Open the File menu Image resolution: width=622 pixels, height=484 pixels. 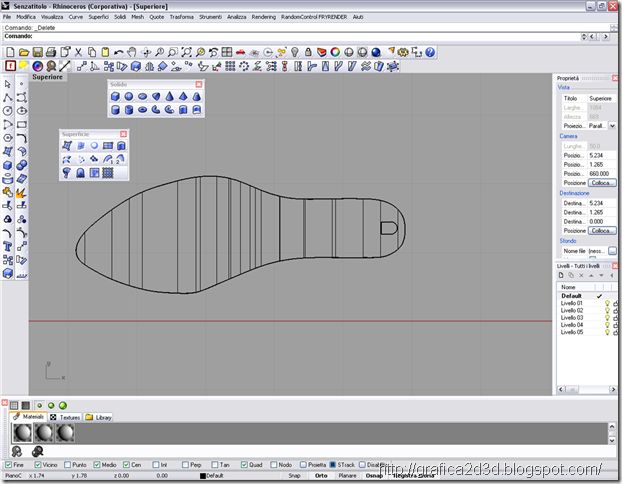click(7, 17)
